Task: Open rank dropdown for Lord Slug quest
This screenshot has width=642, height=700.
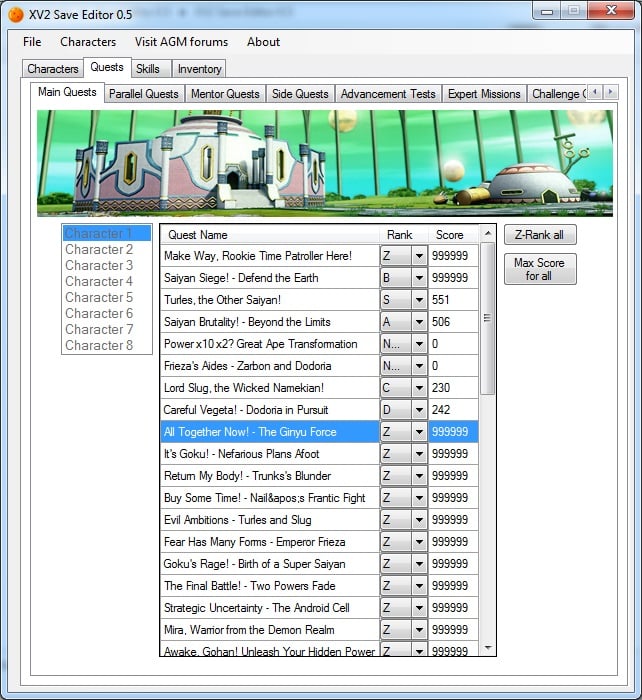Action: click(419, 388)
